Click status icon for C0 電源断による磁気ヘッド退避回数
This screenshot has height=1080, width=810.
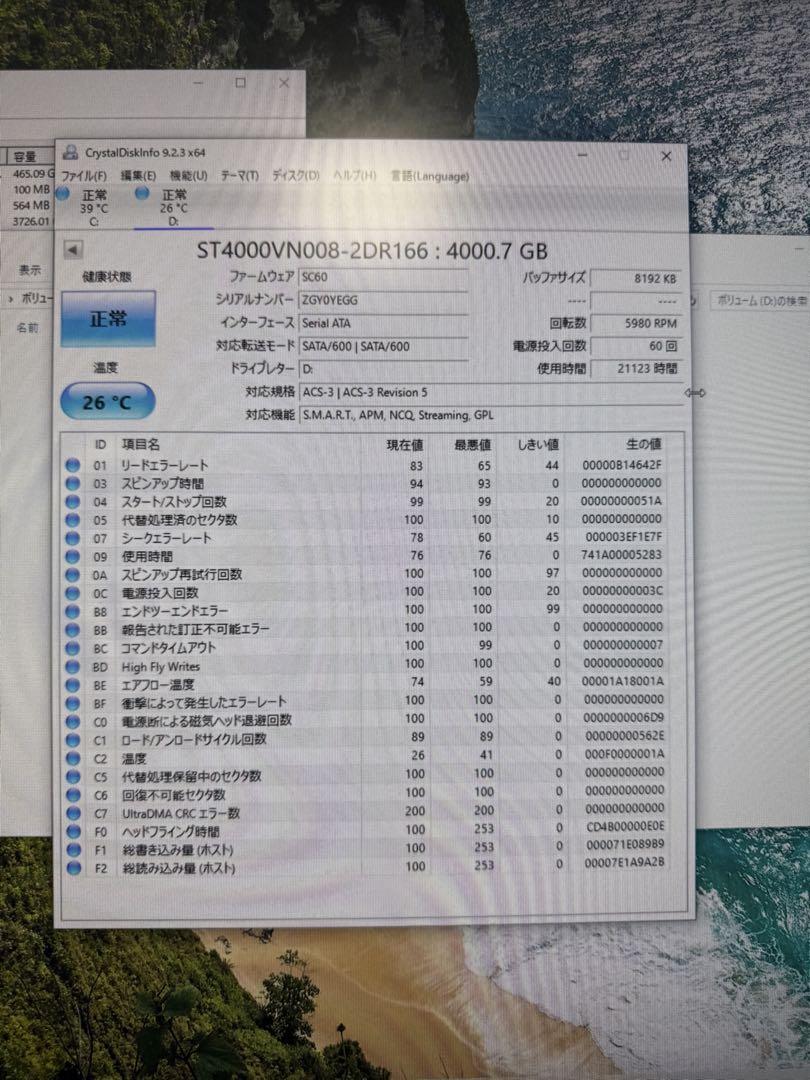pos(72,722)
